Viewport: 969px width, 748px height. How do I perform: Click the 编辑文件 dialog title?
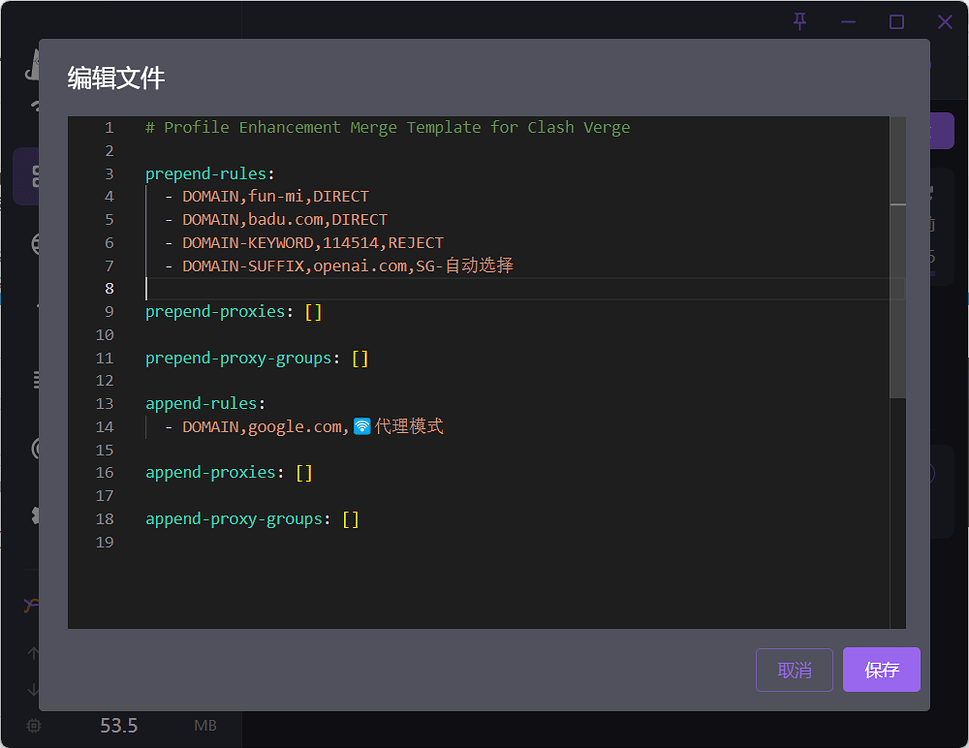tap(116, 79)
